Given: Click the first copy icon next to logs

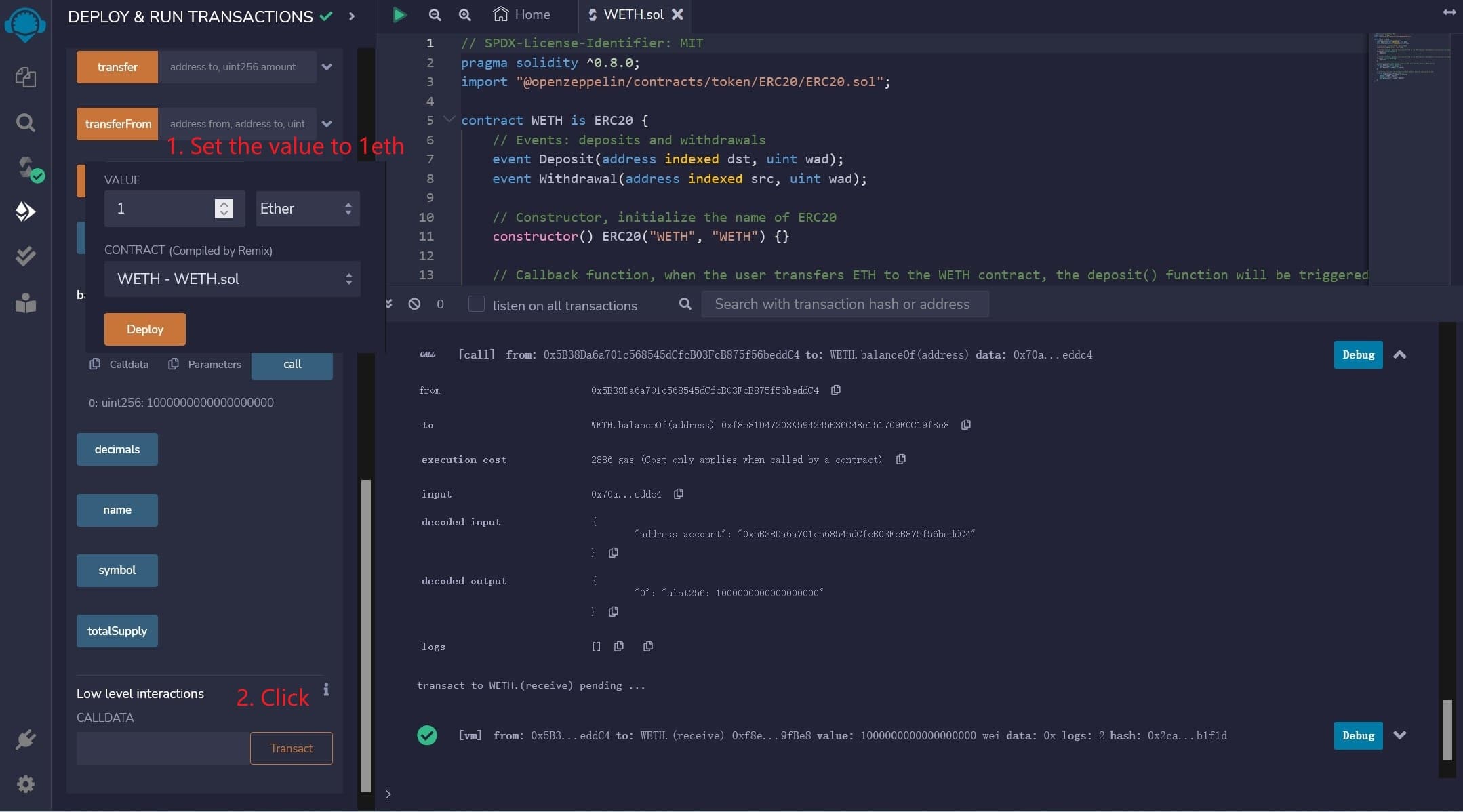Looking at the screenshot, I should point(619,647).
